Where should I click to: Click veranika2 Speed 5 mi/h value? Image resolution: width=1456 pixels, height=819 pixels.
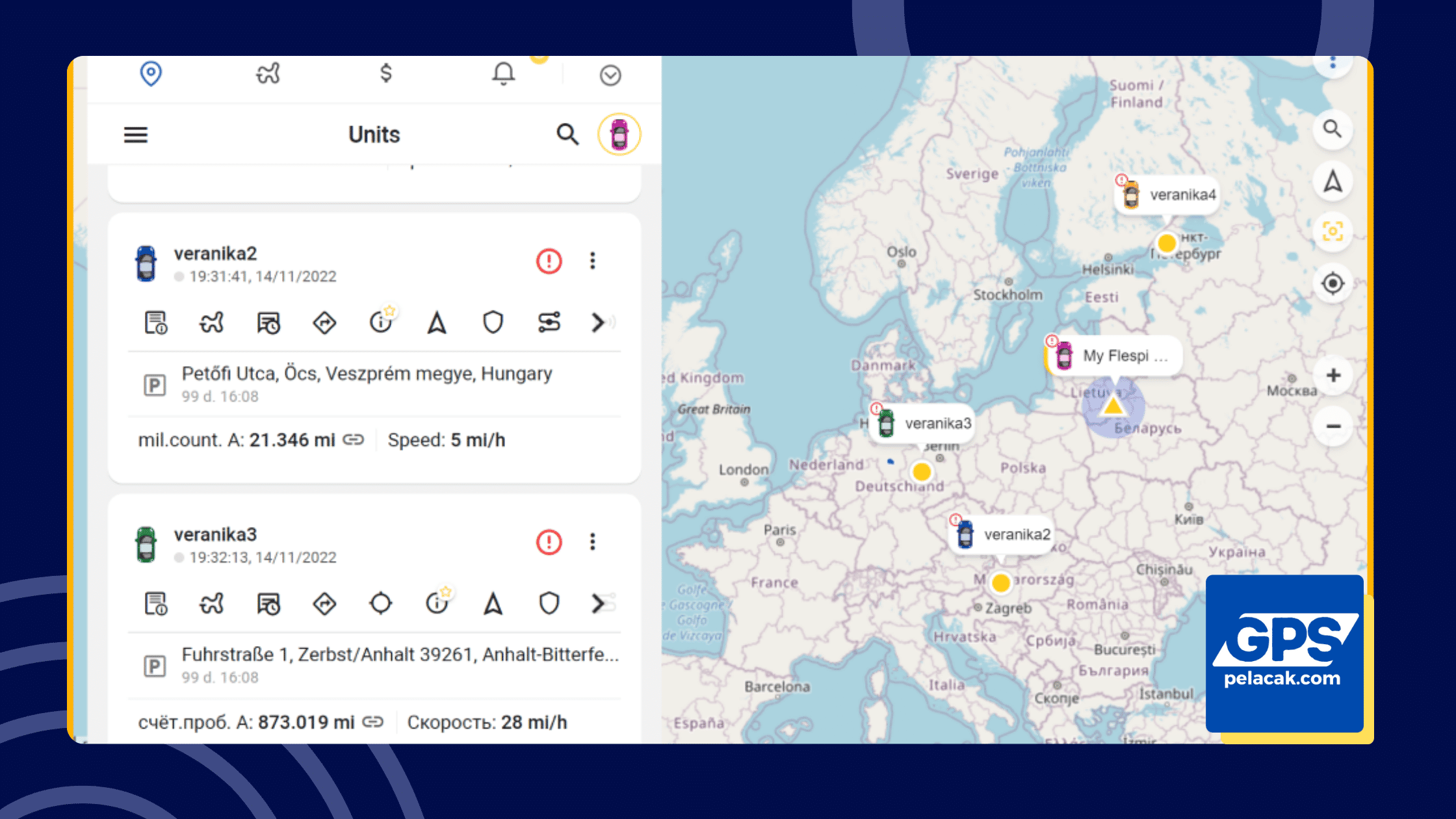(447, 440)
